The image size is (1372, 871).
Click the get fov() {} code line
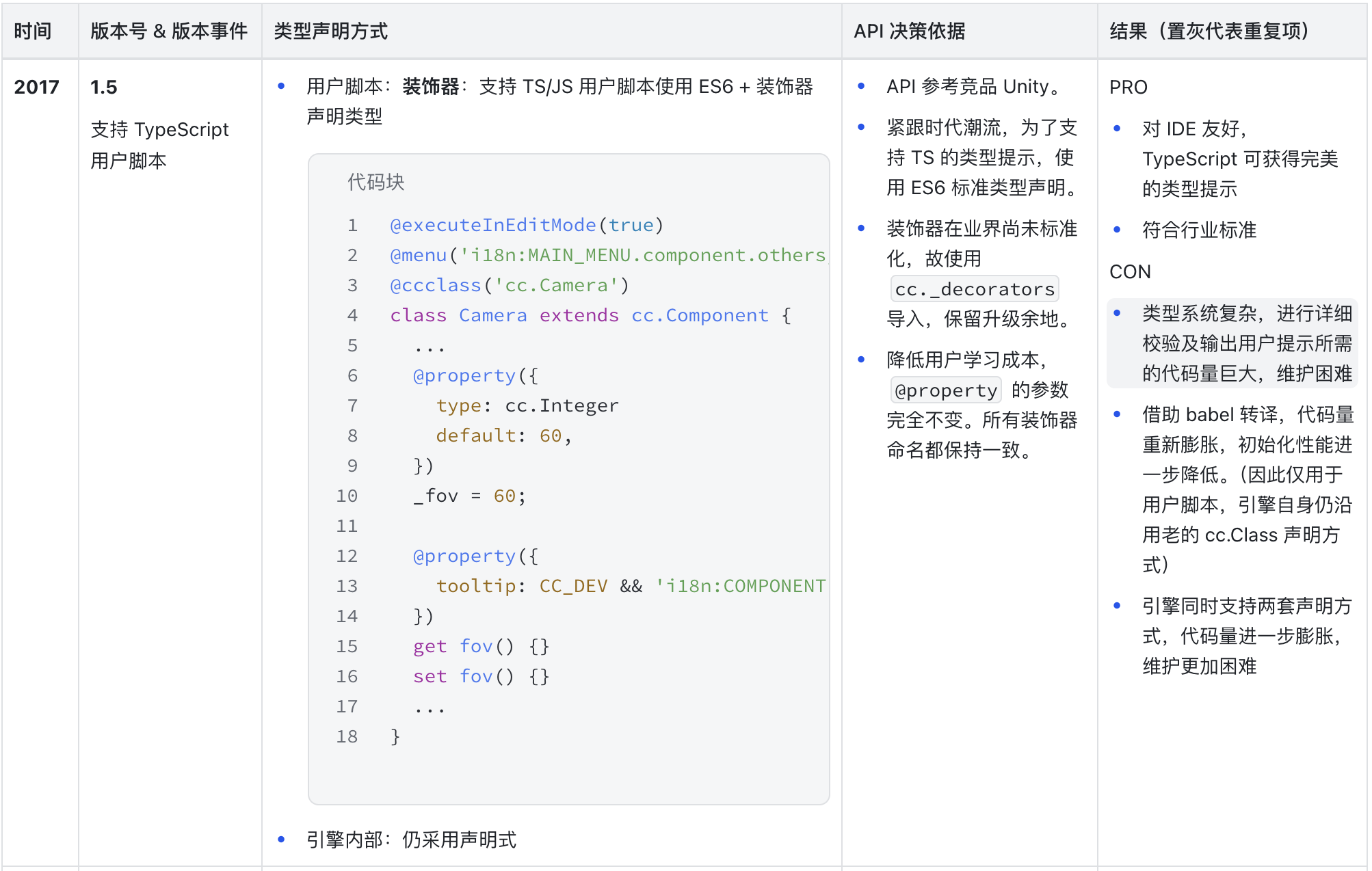coord(481,646)
